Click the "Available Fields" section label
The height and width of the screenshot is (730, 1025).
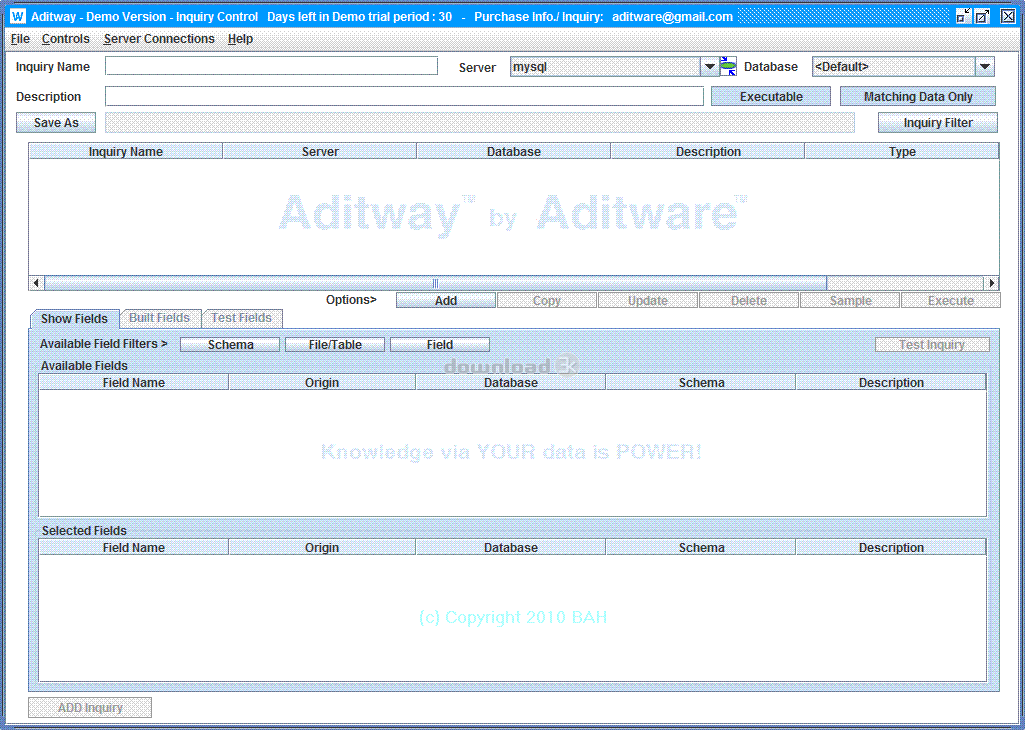tap(84, 366)
